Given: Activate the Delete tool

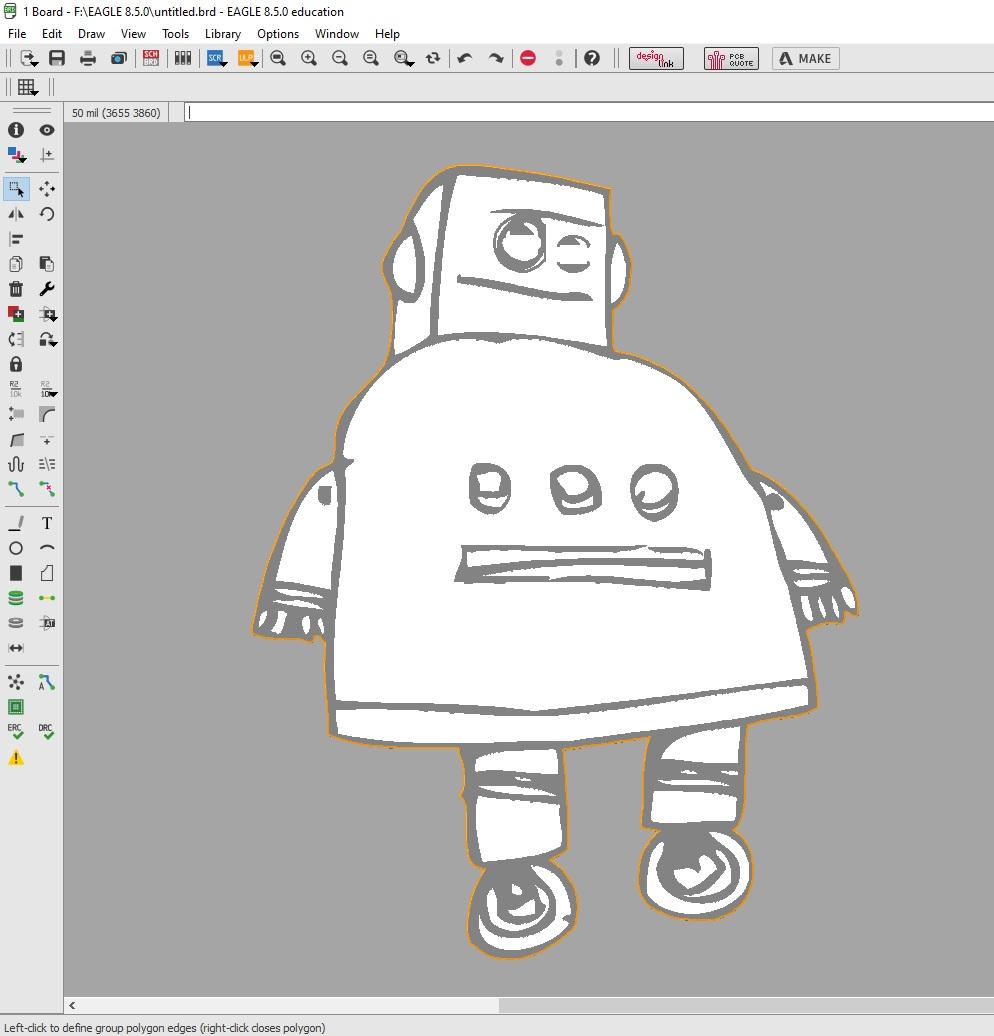Looking at the screenshot, I should [x=16, y=289].
